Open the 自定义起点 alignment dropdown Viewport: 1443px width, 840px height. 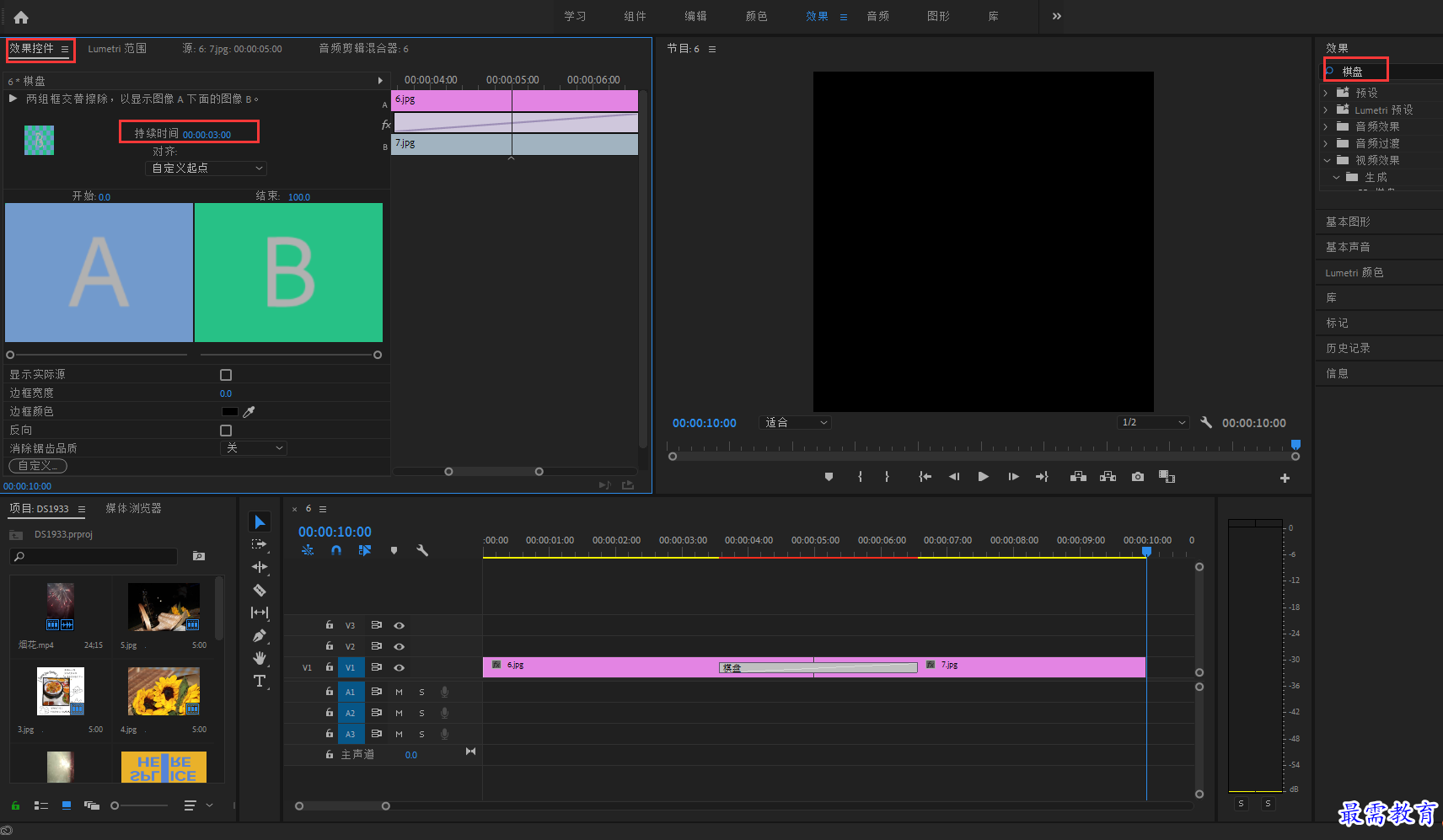click(x=207, y=168)
